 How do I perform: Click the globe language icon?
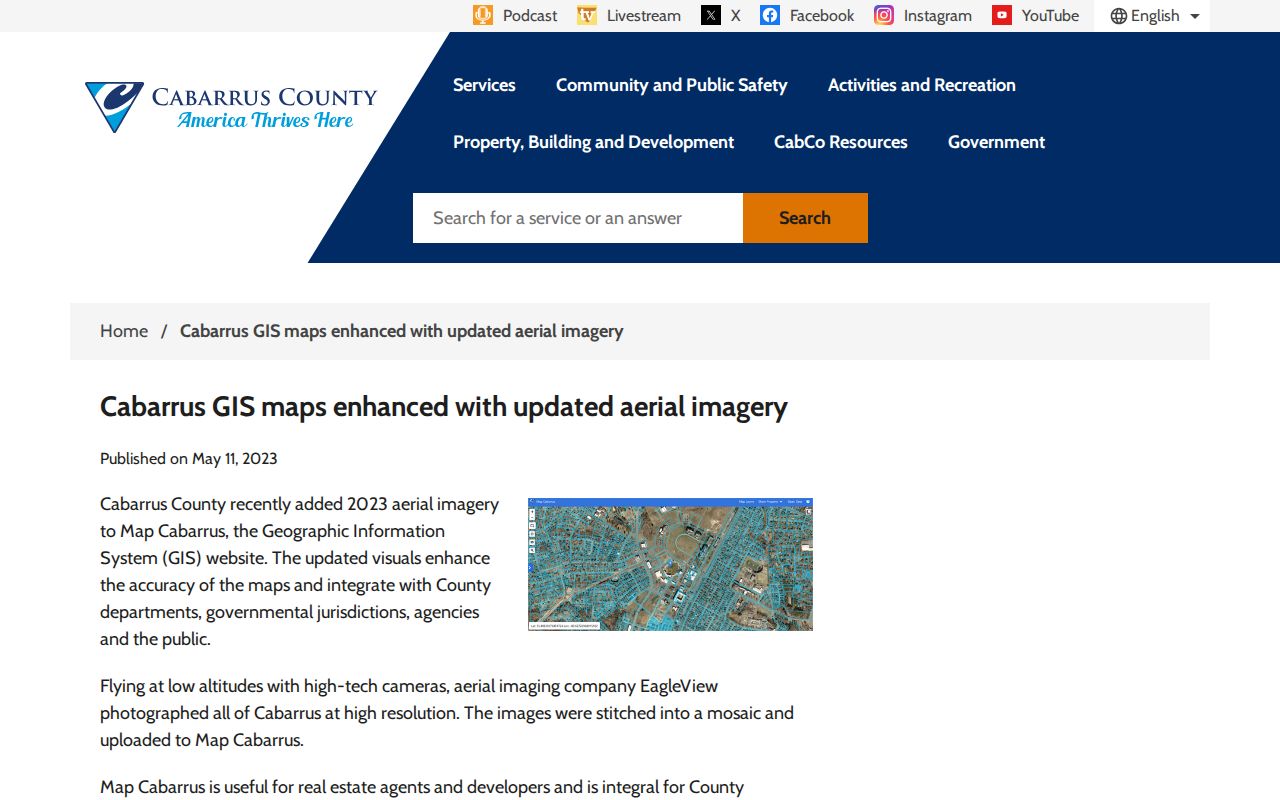pyautogui.click(x=1119, y=16)
